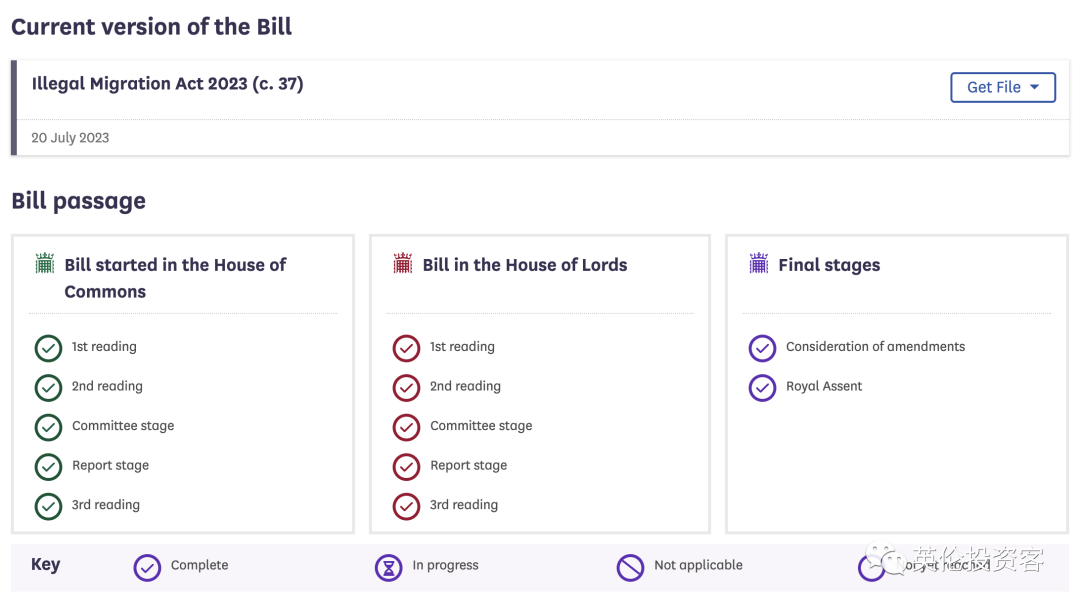
Task: Select Lords Report stage text
Action: coord(468,466)
